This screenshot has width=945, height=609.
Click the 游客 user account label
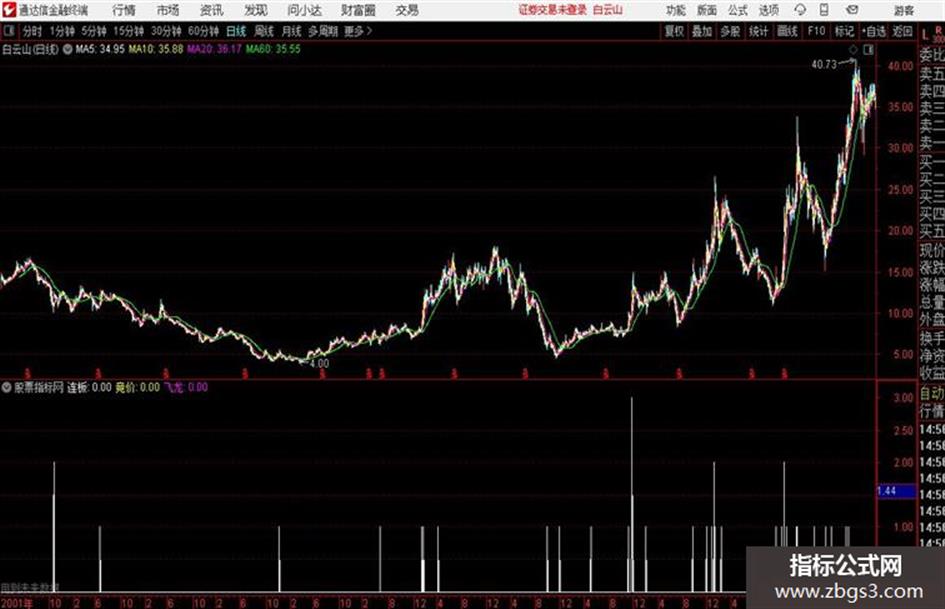(x=903, y=10)
